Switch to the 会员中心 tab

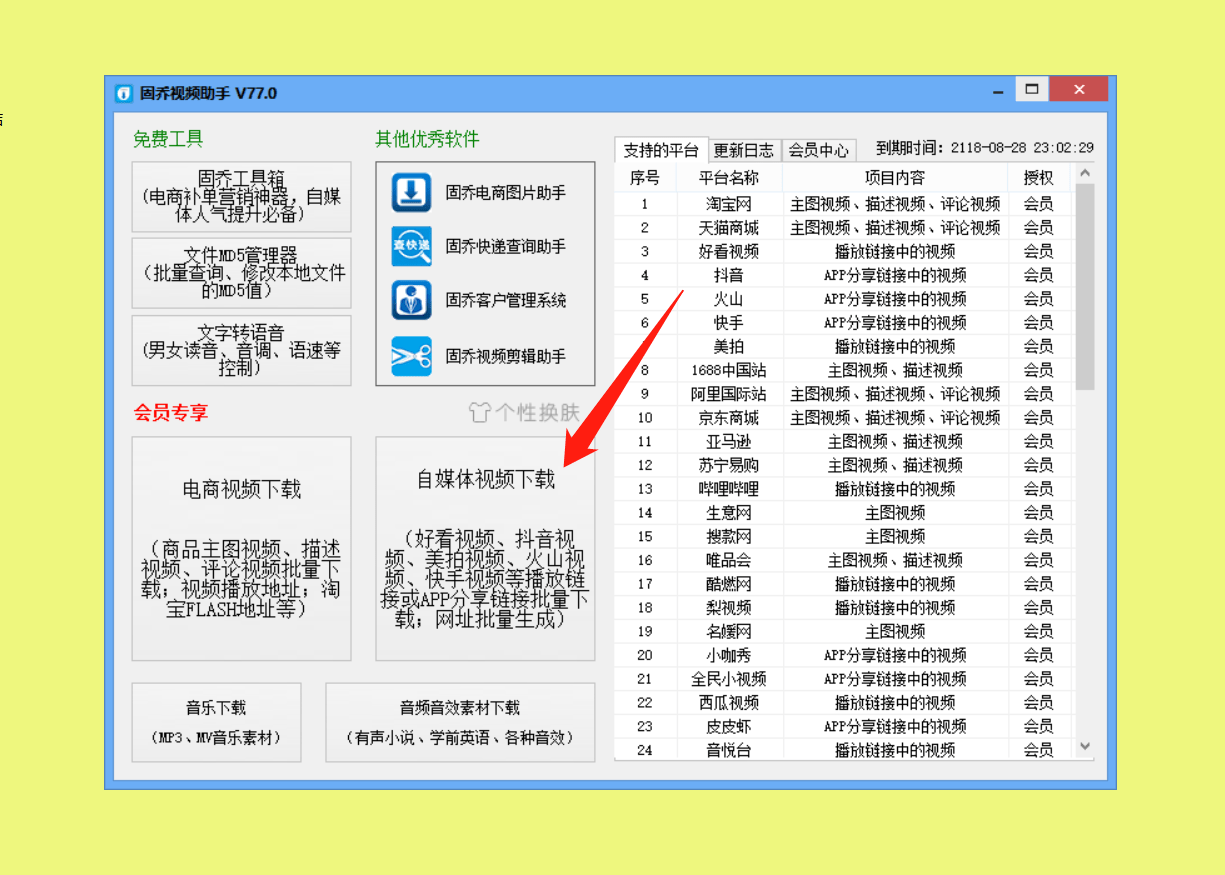(818, 150)
